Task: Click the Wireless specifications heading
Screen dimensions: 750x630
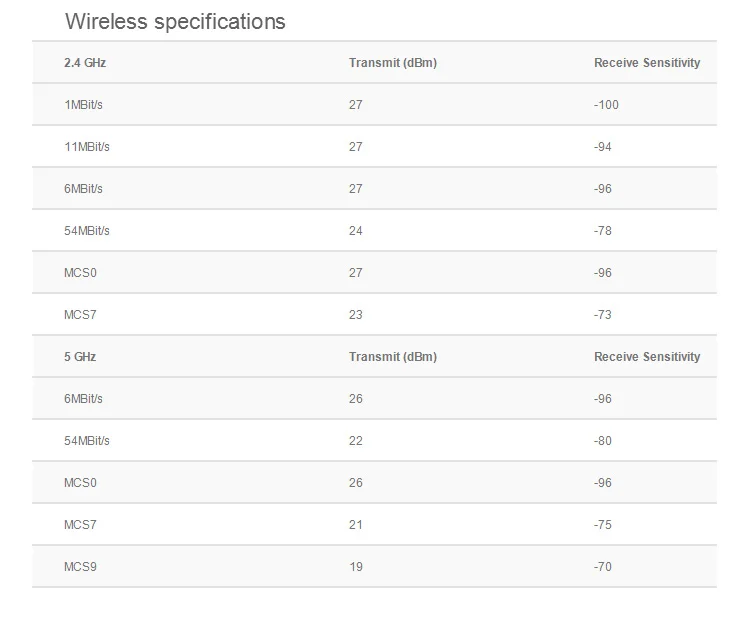Action: [175, 21]
